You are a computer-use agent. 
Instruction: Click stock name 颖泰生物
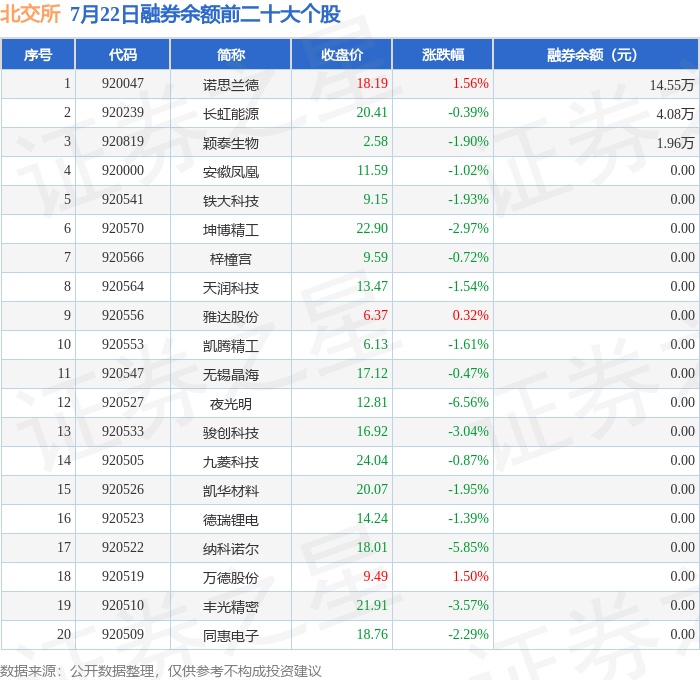pos(231,143)
